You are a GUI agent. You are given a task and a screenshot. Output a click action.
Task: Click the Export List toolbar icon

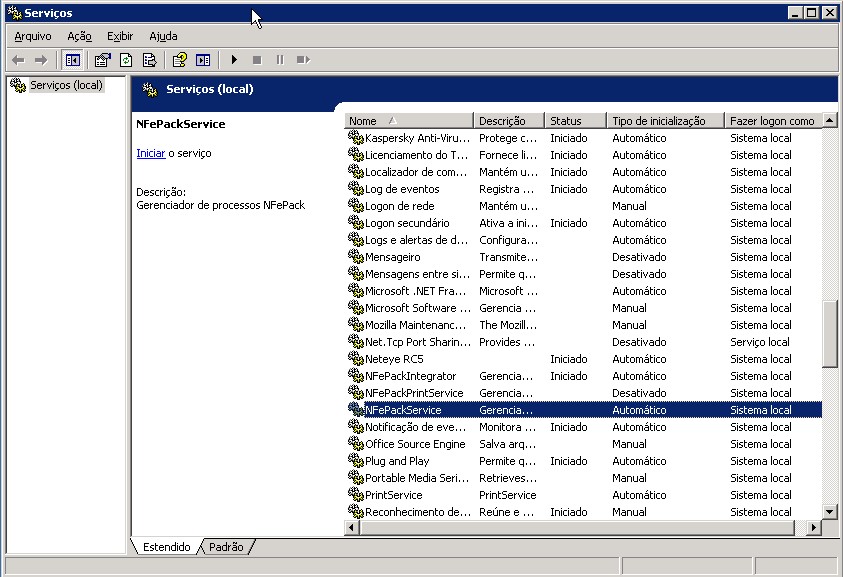pyautogui.click(x=149, y=60)
